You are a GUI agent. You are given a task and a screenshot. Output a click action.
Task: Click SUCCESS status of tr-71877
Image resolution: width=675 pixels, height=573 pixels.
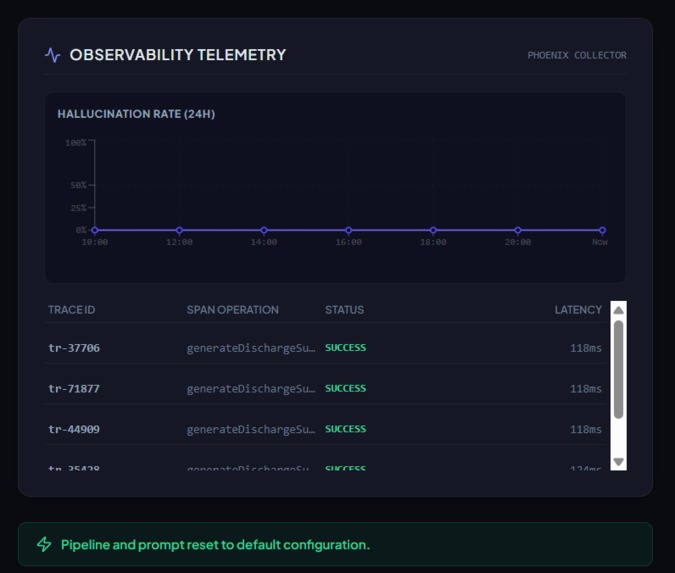click(346, 388)
